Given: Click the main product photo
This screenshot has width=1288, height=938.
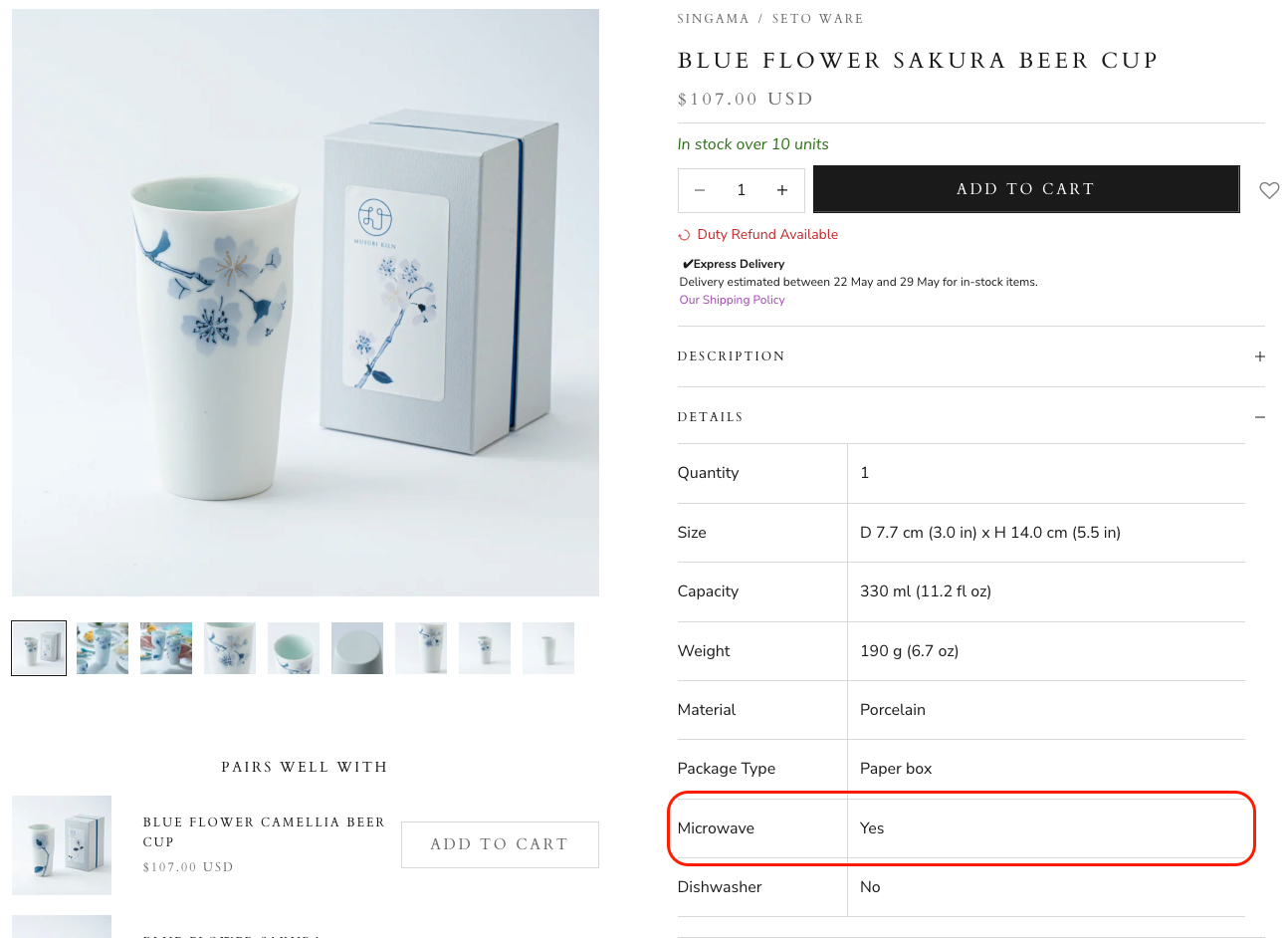Looking at the screenshot, I should (x=306, y=303).
